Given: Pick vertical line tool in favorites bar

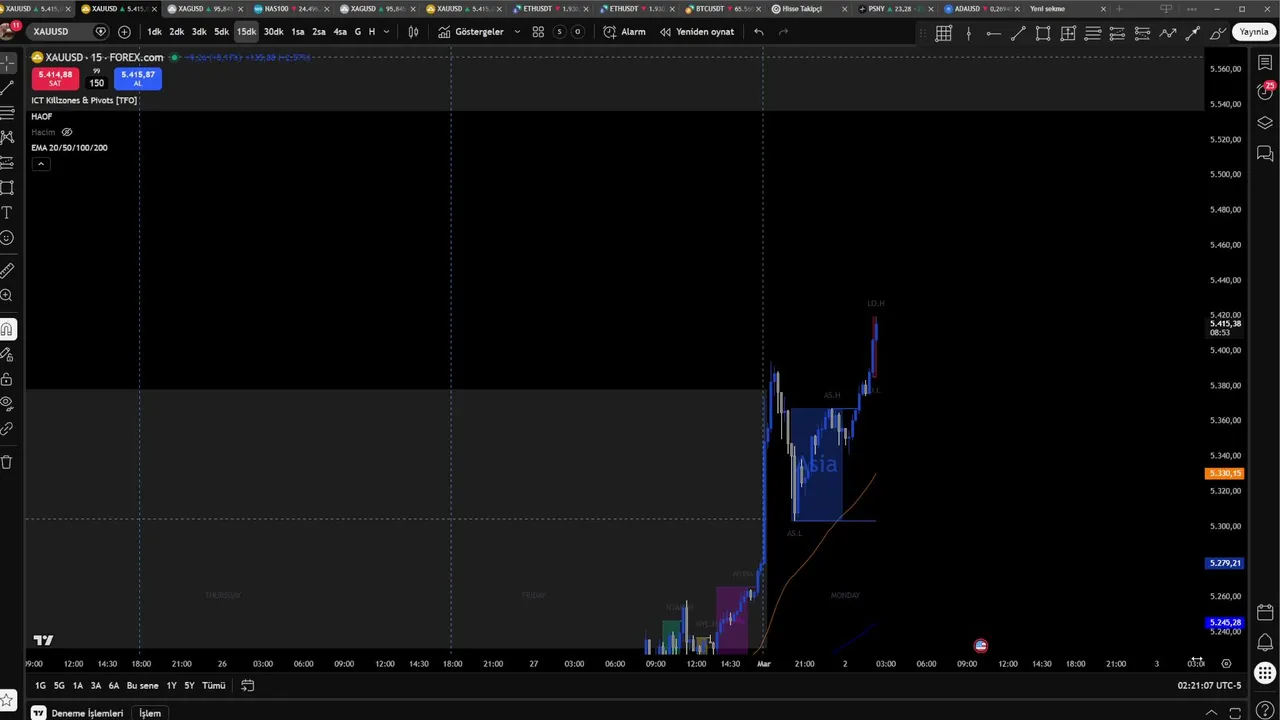Looking at the screenshot, I should 968,33.
